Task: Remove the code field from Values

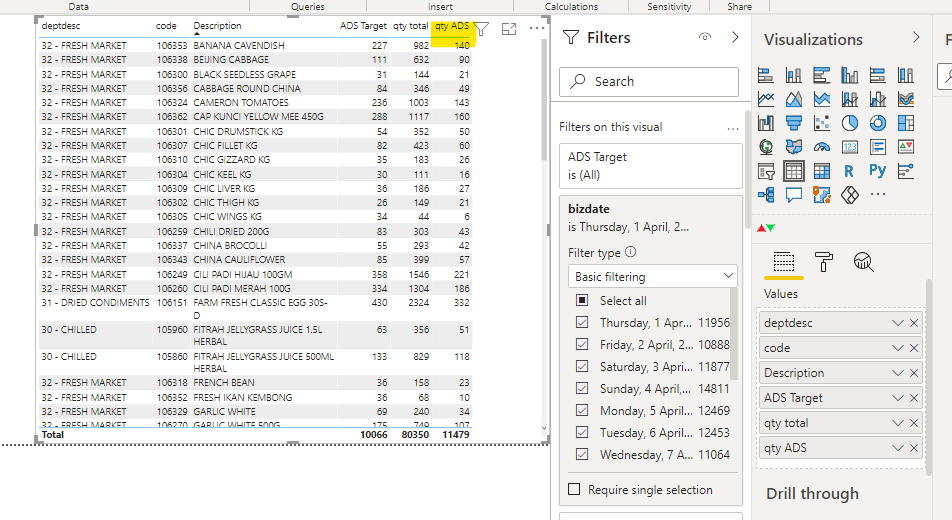Action: (x=914, y=348)
